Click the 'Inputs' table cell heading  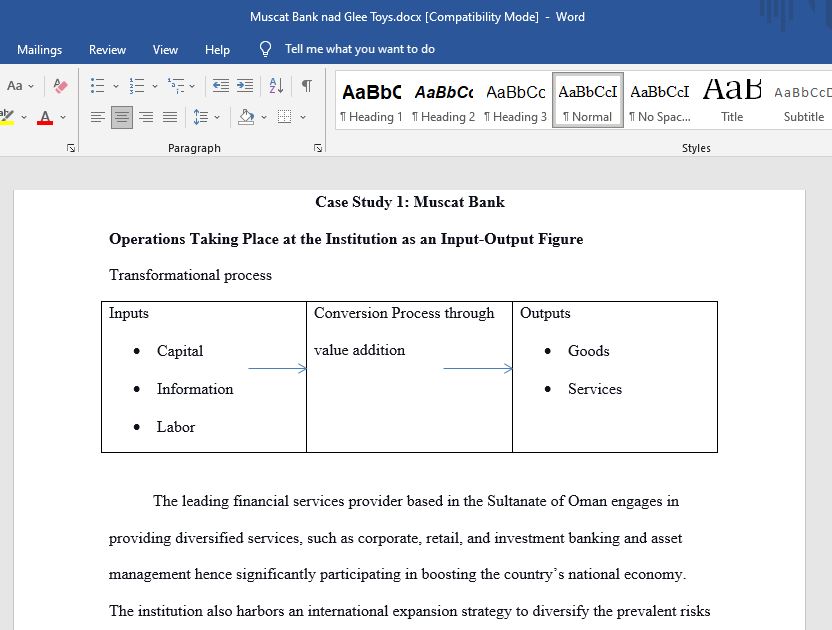[129, 313]
